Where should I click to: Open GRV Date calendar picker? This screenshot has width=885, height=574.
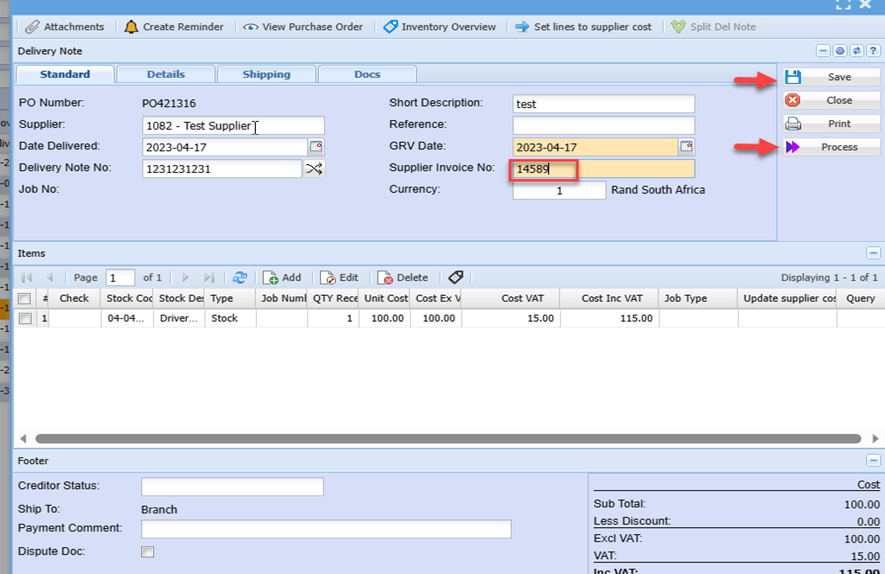click(686, 147)
